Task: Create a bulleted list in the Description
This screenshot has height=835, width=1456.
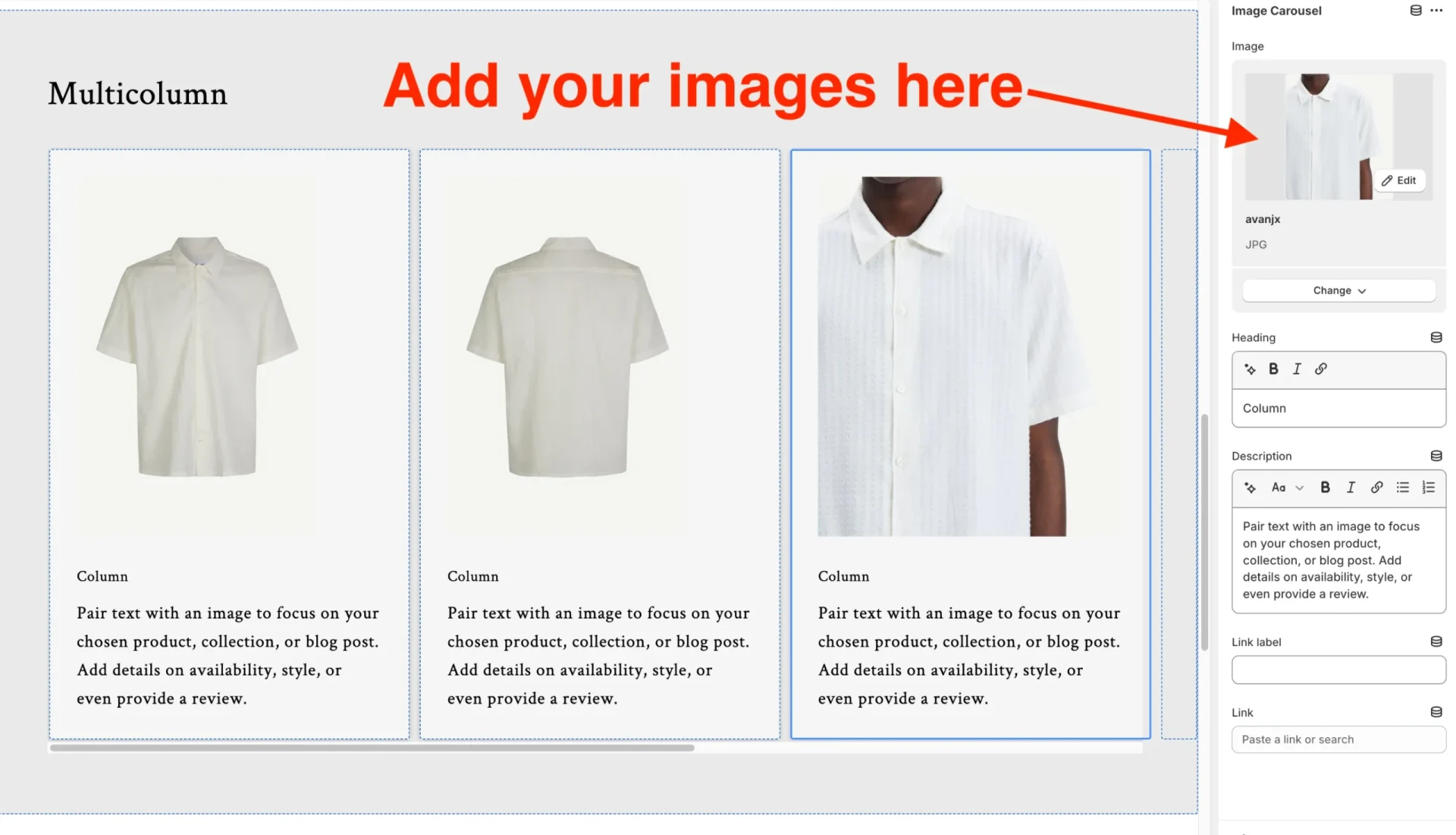Action: pyautogui.click(x=1402, y=488)
